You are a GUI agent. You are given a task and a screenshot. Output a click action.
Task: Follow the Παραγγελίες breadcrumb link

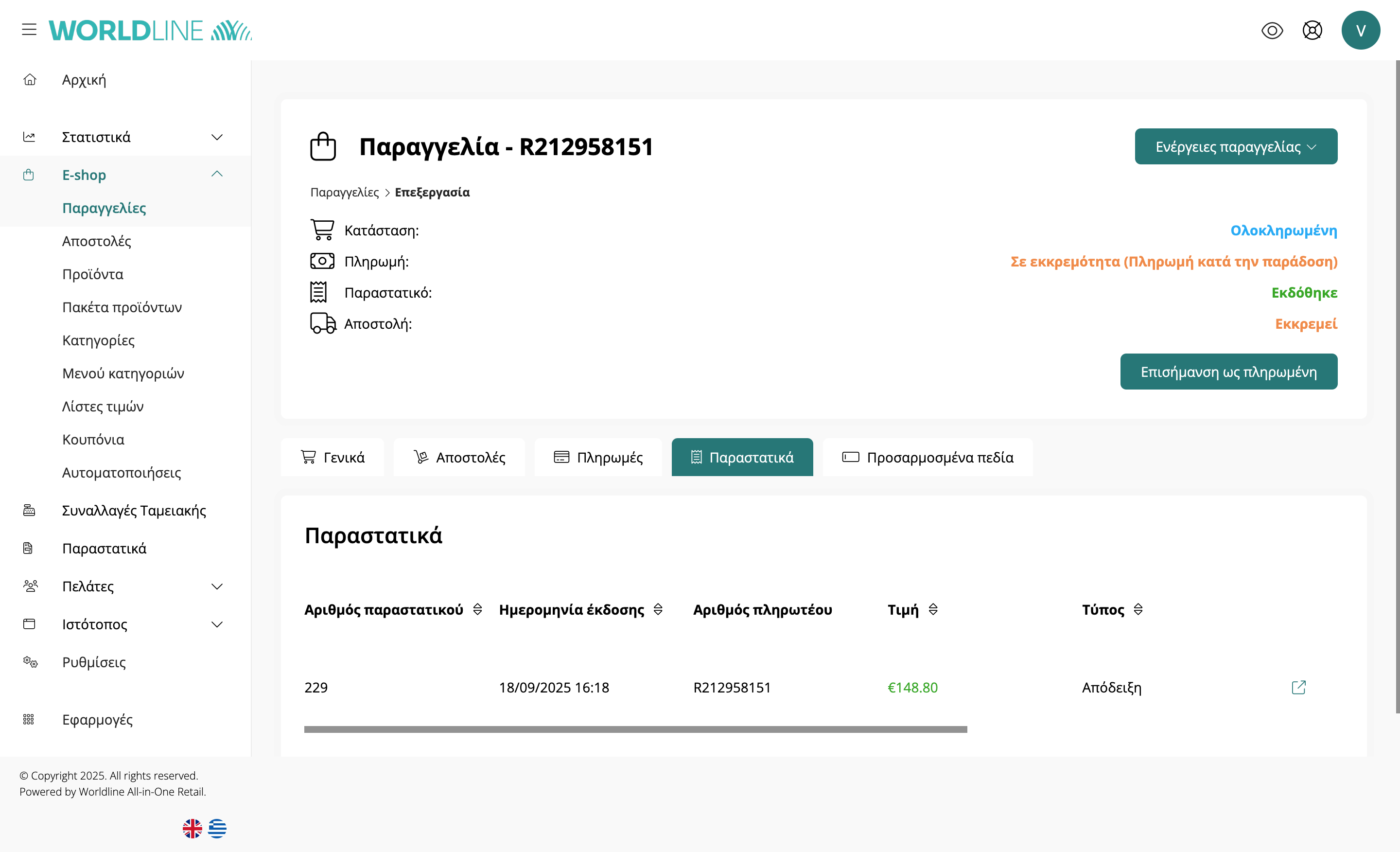coord(344,192)
